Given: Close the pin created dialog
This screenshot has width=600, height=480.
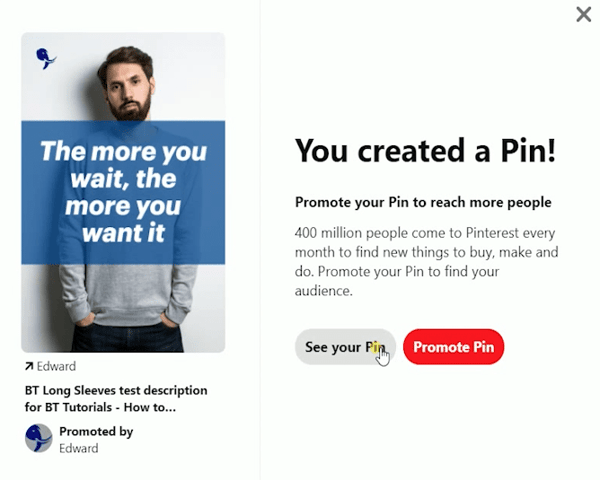Looking at the screenshot, I should [584, 15].
